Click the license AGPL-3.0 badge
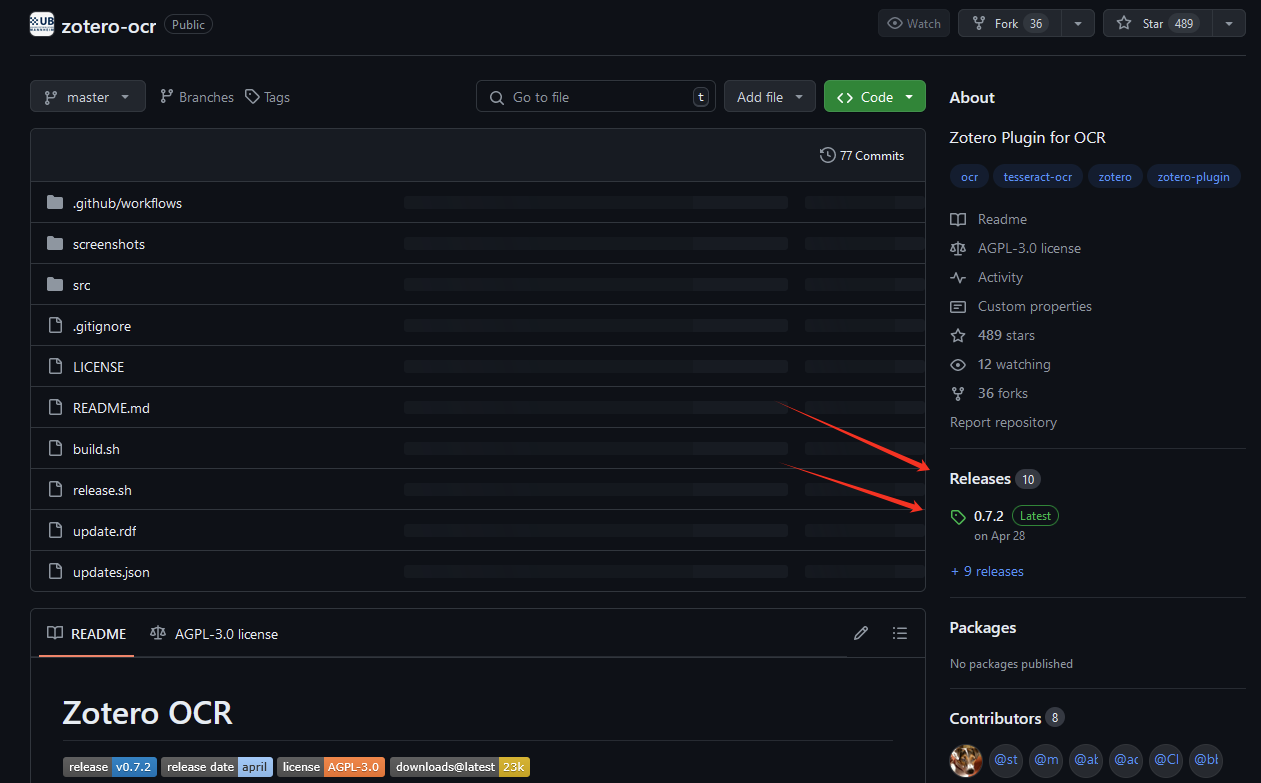The image size is (1261, 783). (x=331, y=767)
